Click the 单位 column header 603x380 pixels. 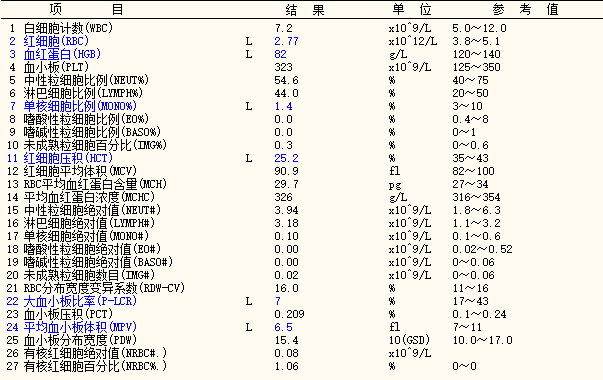[412, 9]
